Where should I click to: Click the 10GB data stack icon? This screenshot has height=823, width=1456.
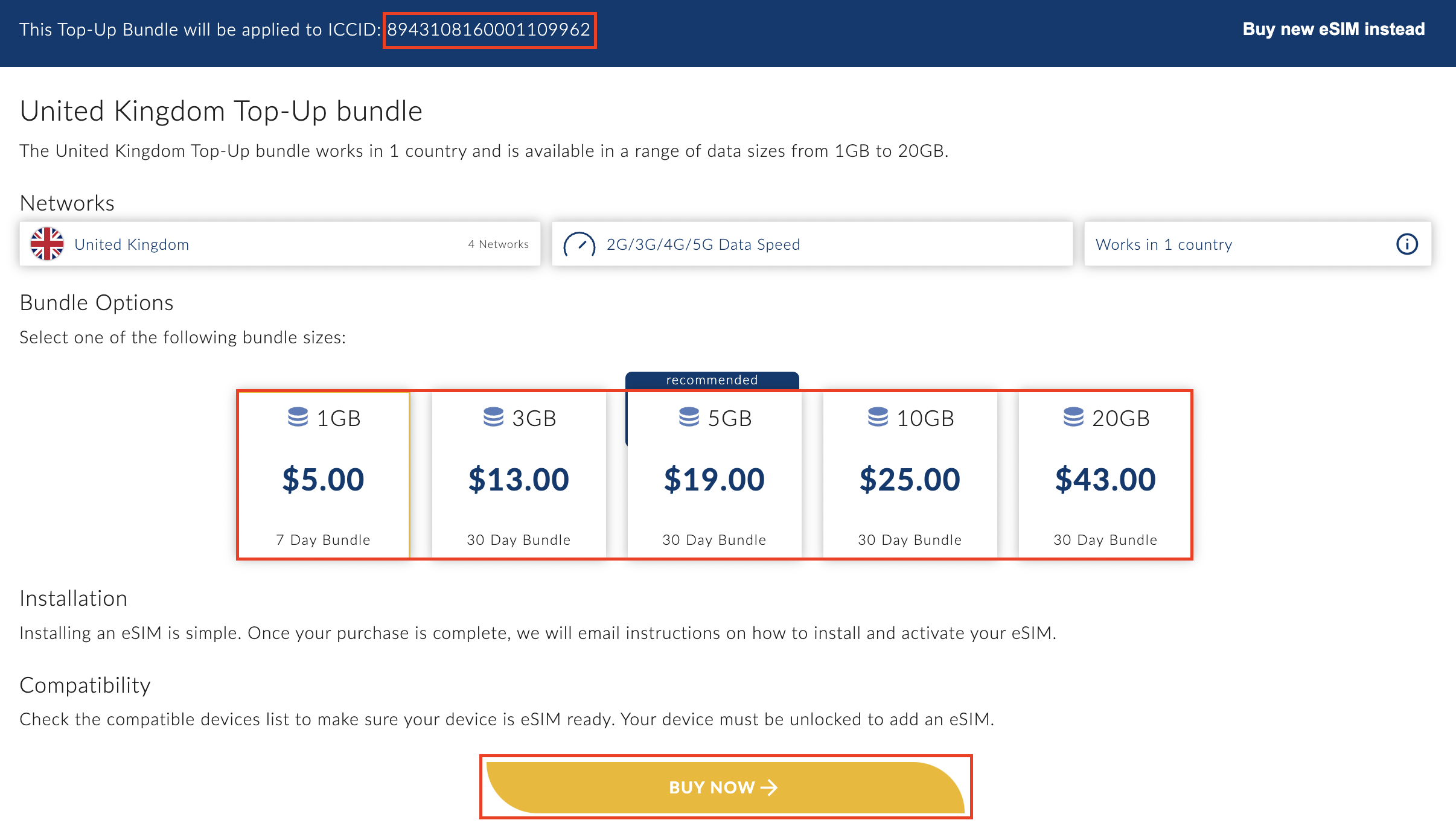click(x=878, y=417)
